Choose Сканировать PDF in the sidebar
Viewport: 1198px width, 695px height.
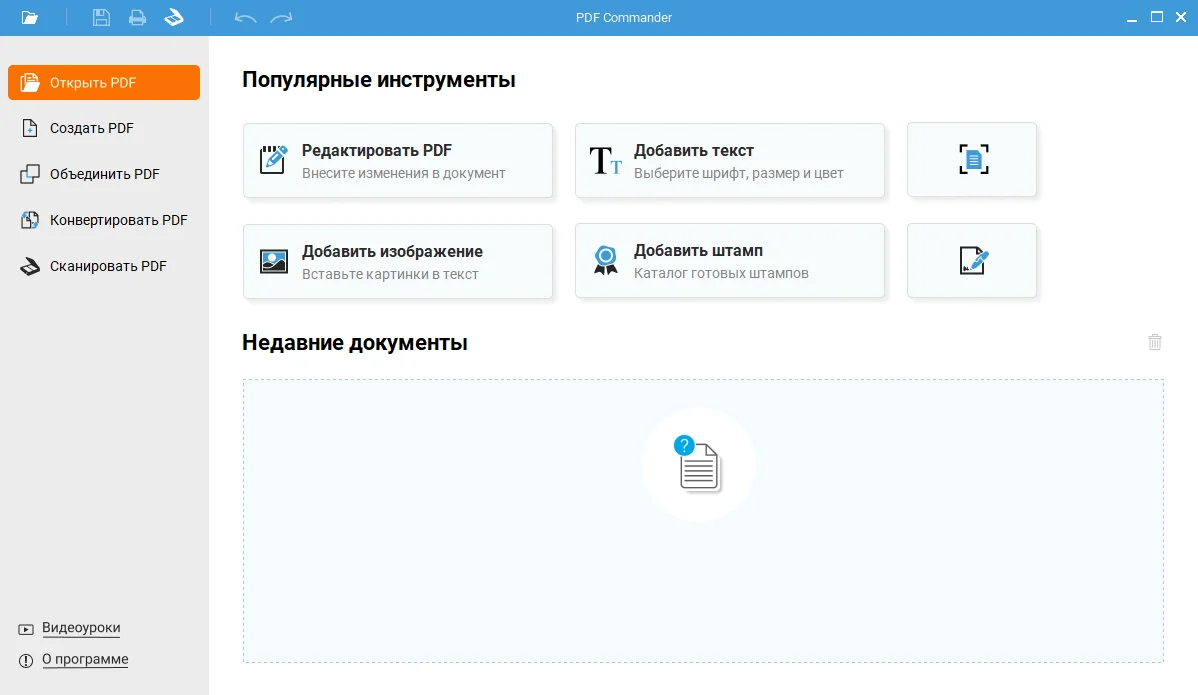tap(108, 266)
